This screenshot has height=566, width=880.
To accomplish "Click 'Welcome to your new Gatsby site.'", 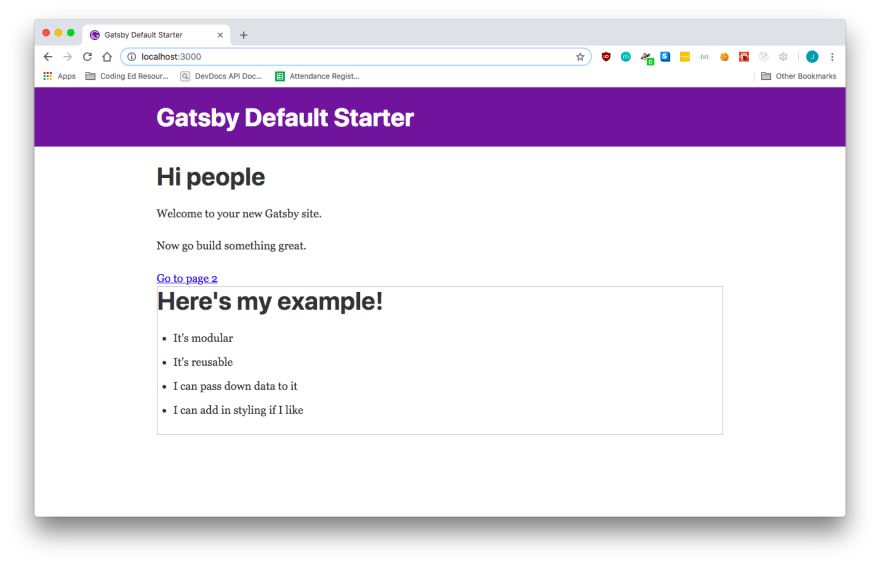I will click(239, 214).
